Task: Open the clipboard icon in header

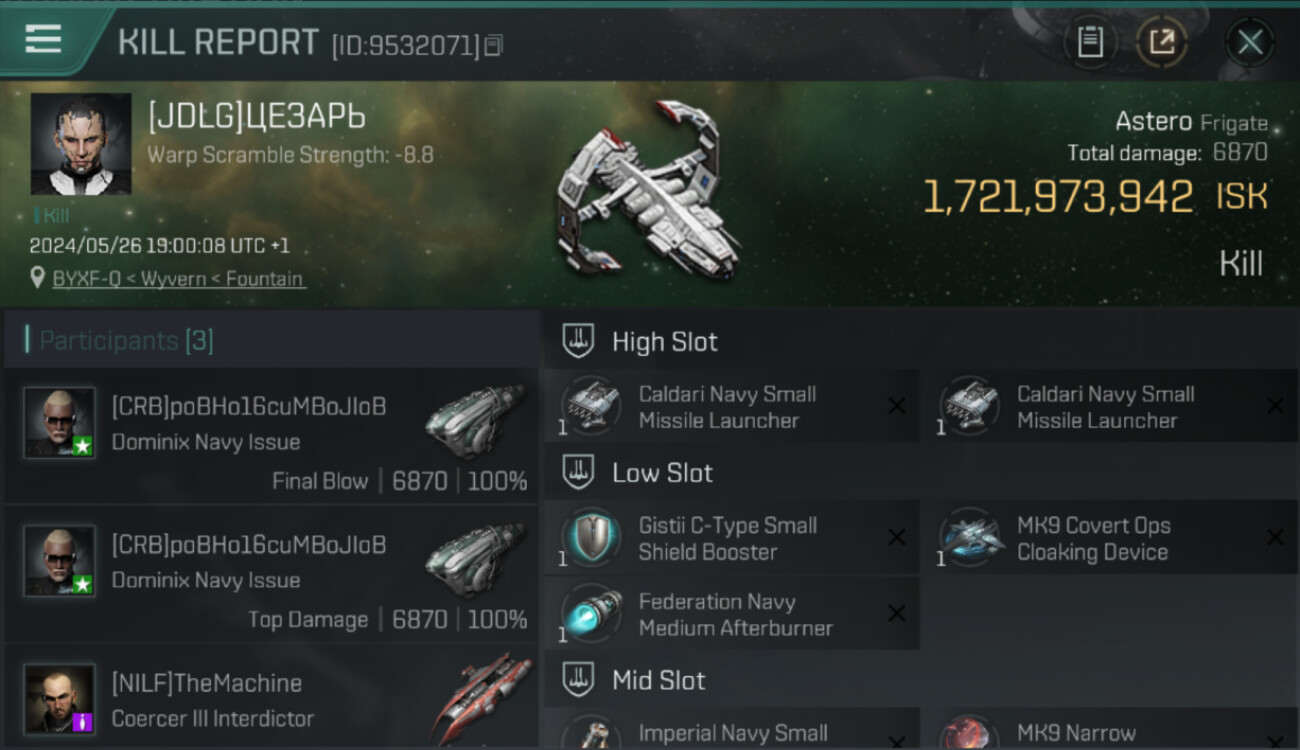Action: [x=1090, y=42]
